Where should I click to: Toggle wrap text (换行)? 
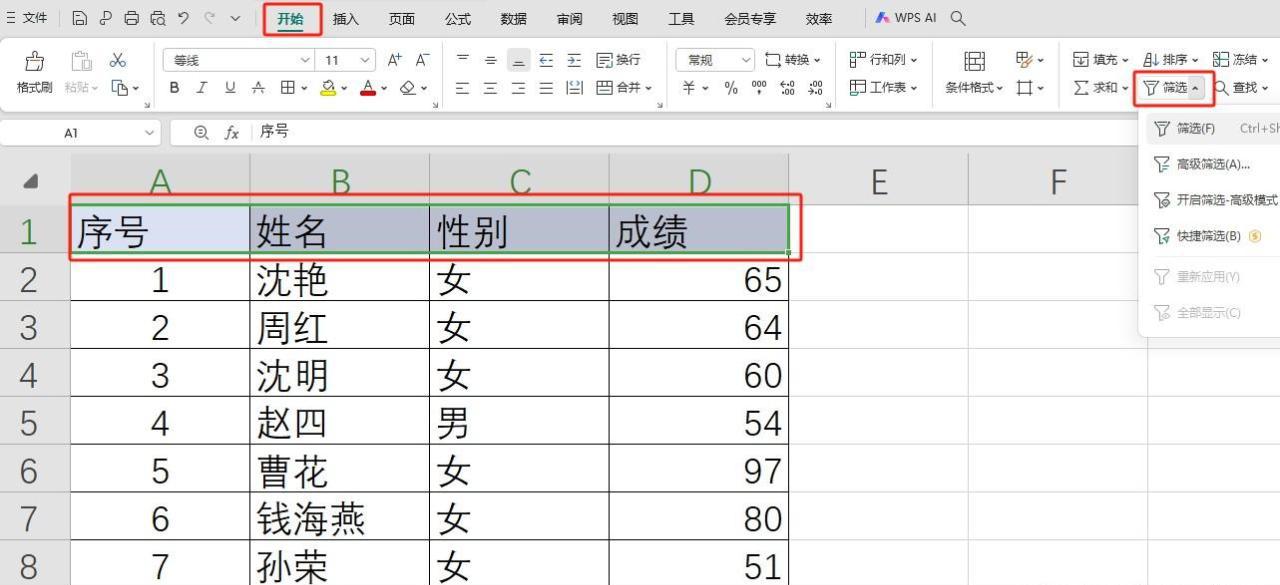tap(618, 60)
